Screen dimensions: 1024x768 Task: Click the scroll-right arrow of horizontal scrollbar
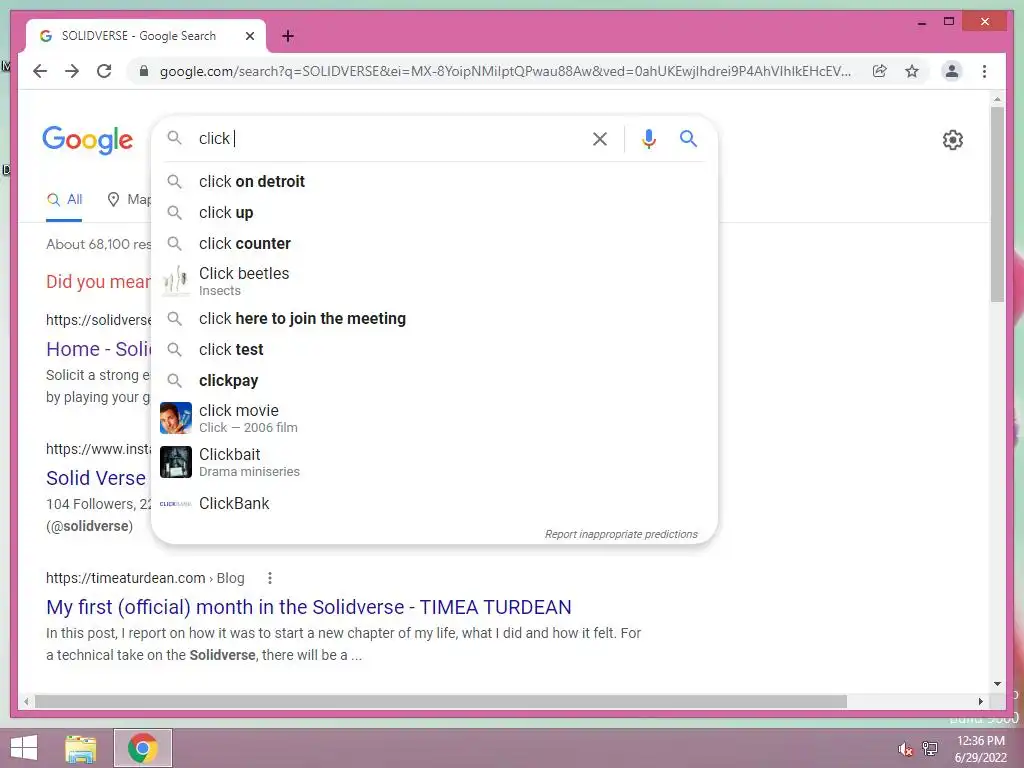point(980,701)
